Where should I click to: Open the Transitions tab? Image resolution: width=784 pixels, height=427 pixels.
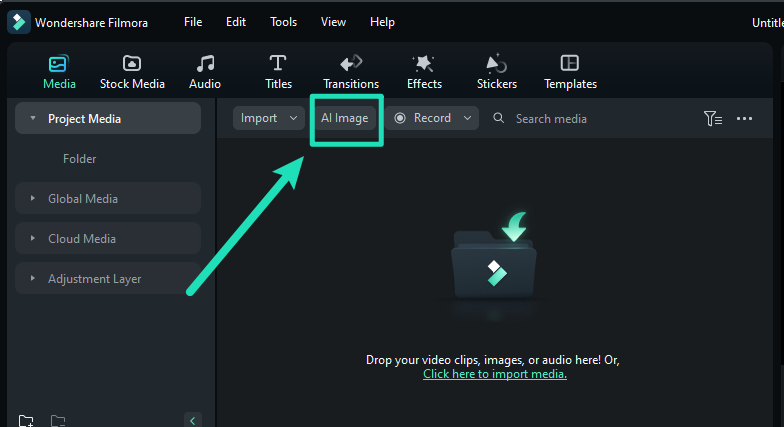[351, 72]
